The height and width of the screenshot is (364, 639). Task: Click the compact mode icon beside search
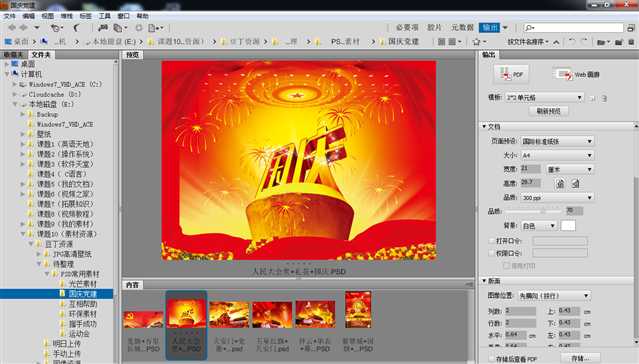[x=631, y=28]
